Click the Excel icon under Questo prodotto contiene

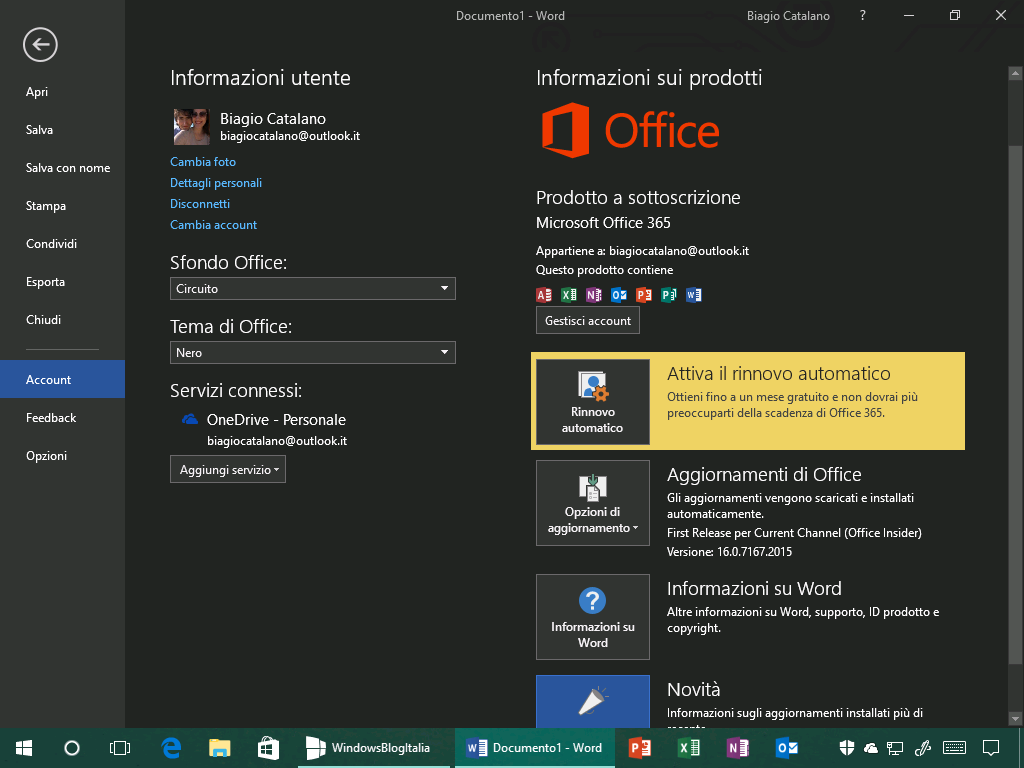pyautogui.click(x=569, y=295)
